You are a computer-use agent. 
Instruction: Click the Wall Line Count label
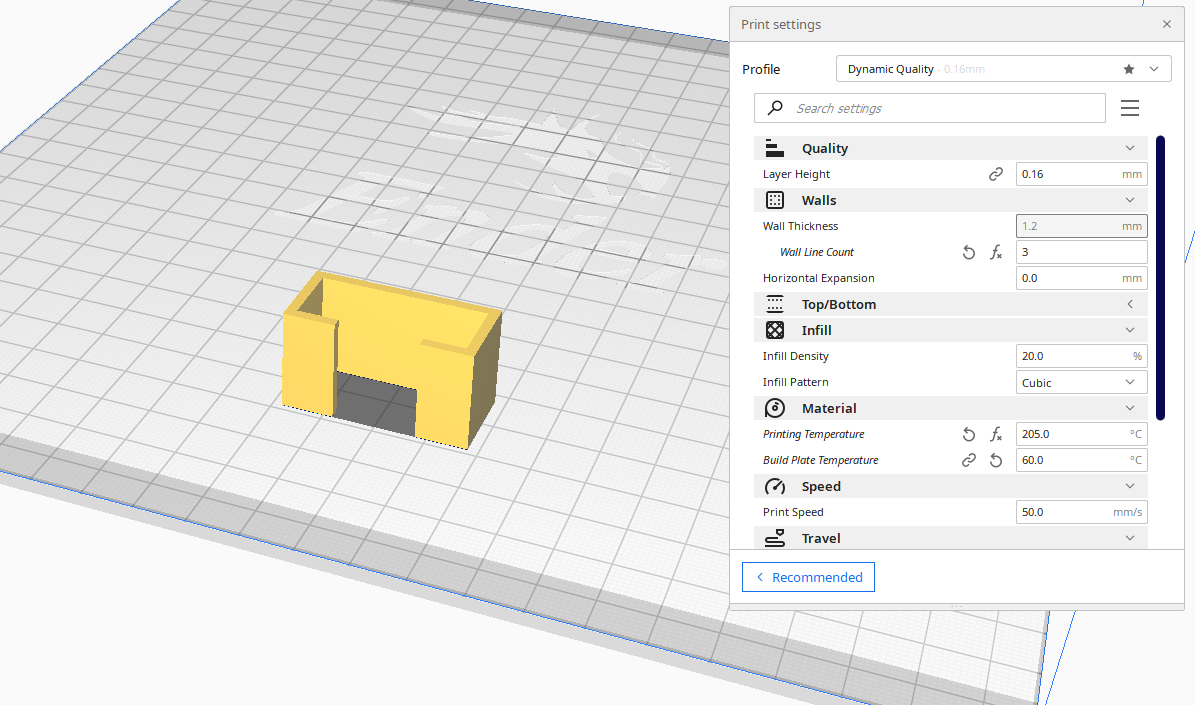pos(816,252)
